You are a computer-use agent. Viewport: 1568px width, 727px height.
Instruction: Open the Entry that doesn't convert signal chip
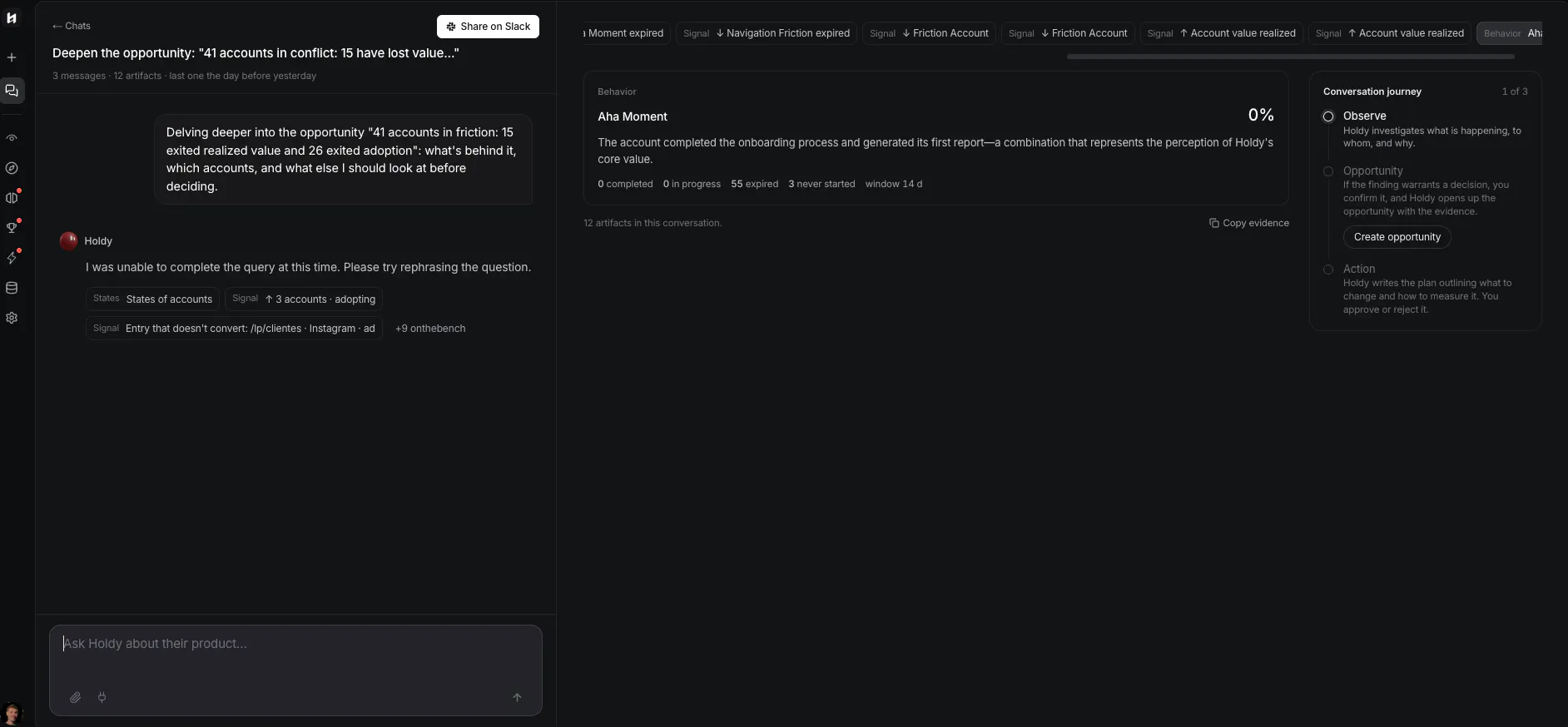tap(234, 328)
